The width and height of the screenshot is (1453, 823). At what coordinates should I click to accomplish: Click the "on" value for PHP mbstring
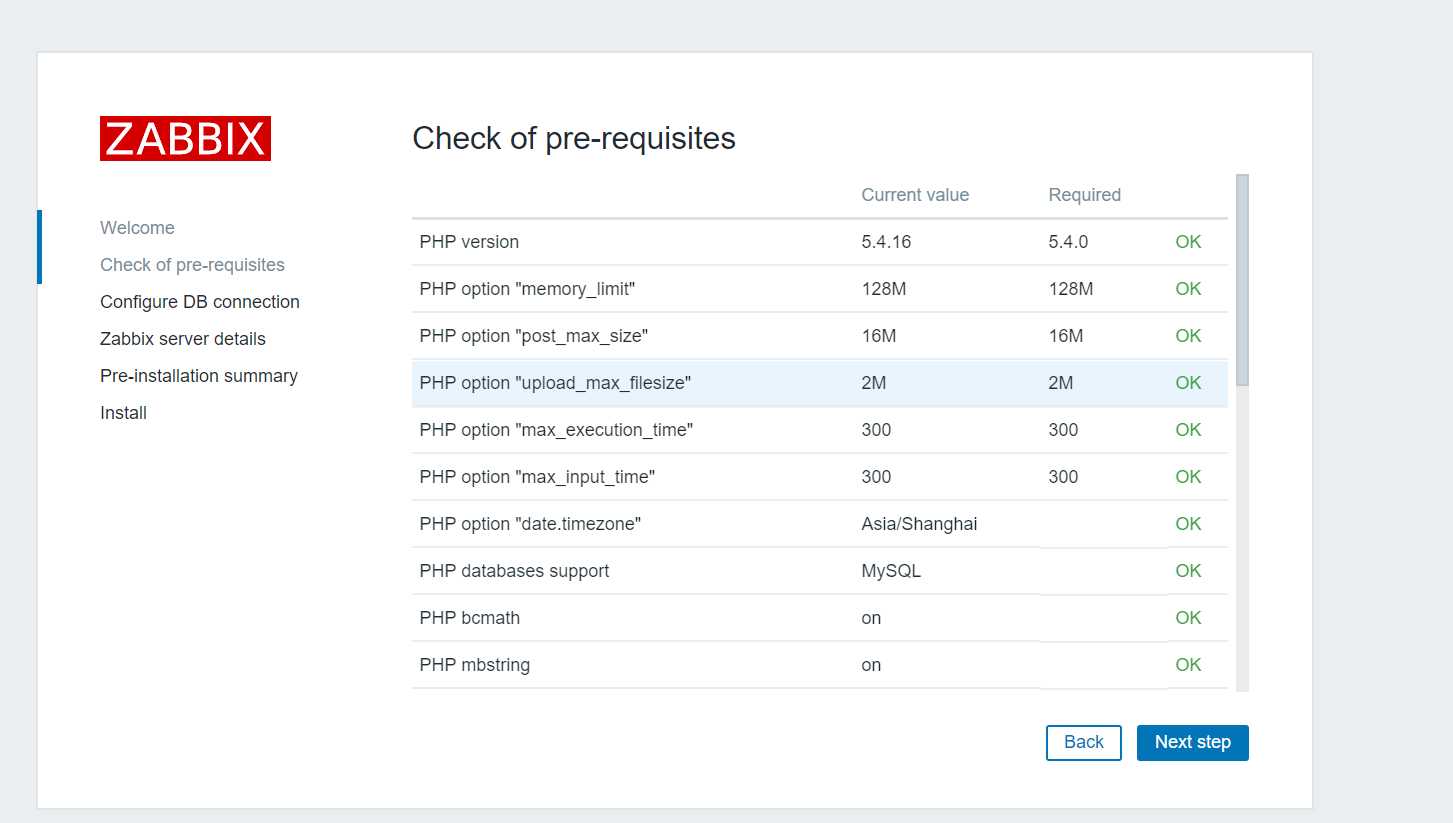pyautogui.click(x=871, y=665)
